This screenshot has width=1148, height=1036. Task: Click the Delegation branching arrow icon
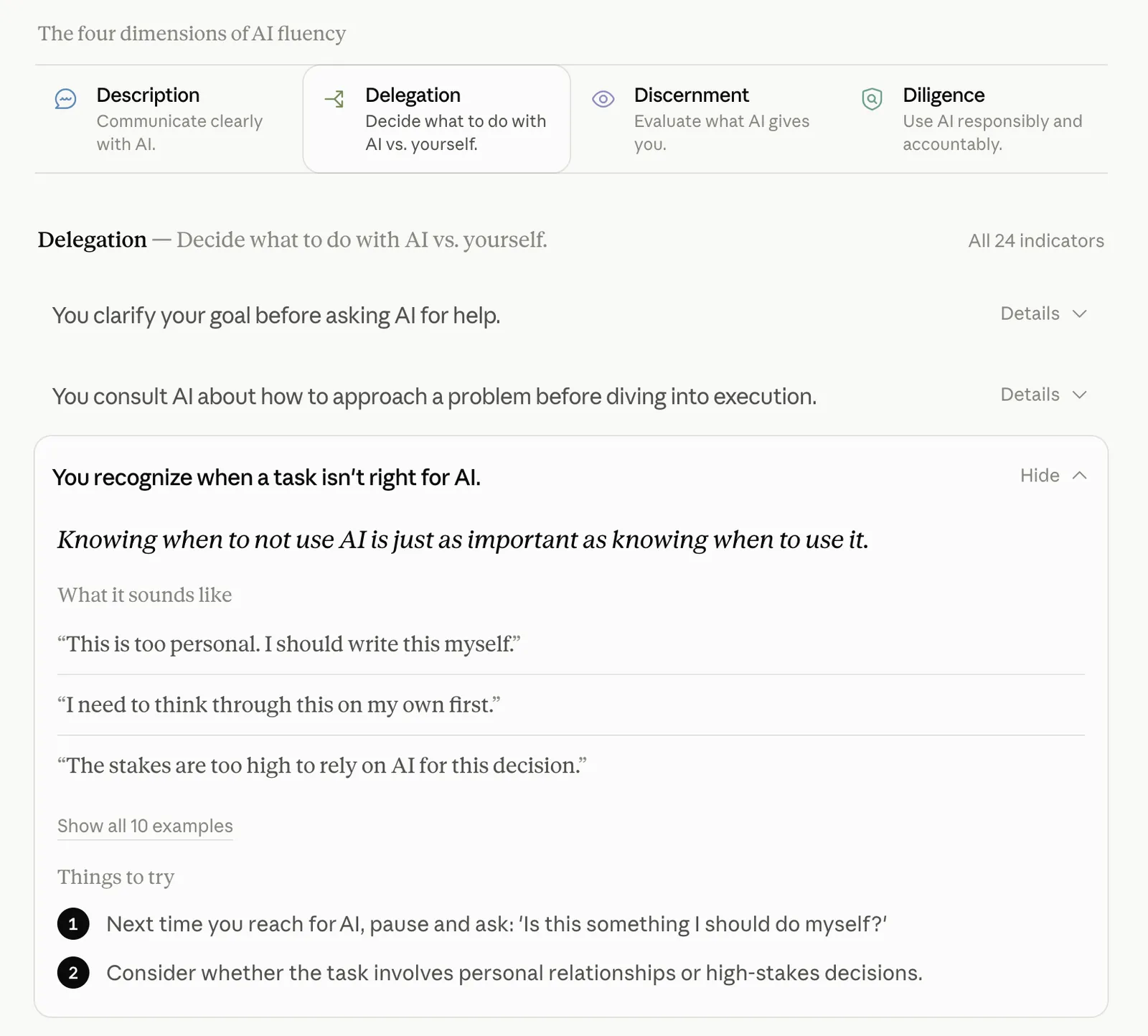point(334,99)
